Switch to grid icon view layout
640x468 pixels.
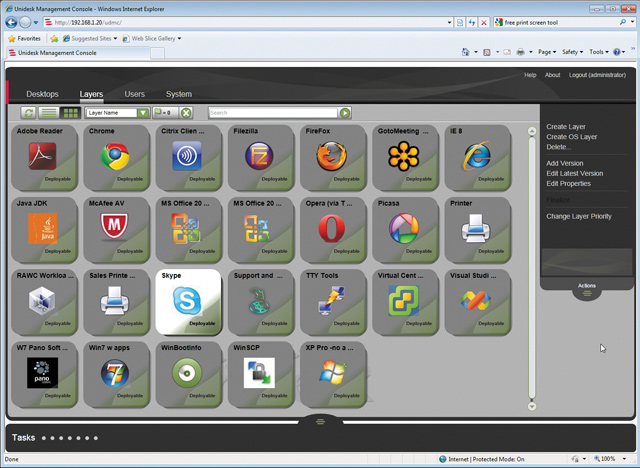pos(70,113)
